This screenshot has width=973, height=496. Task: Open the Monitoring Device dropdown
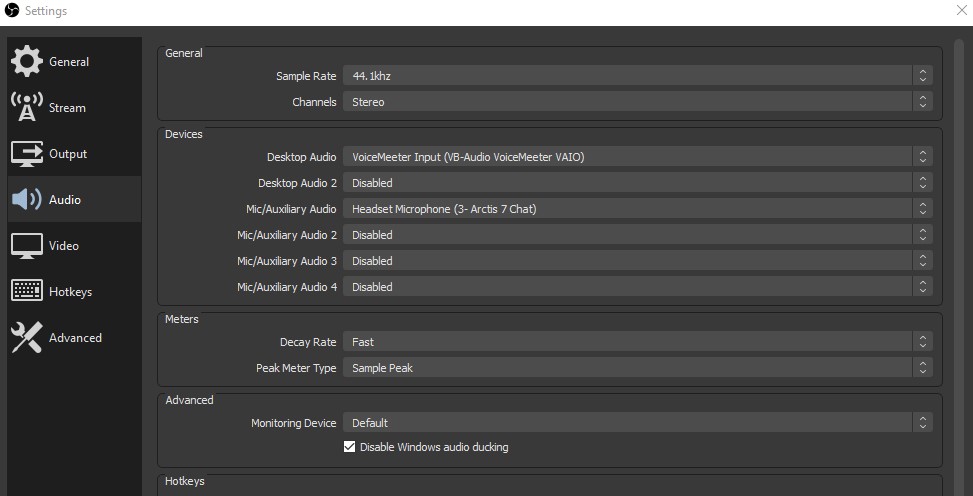click(637, 423)
